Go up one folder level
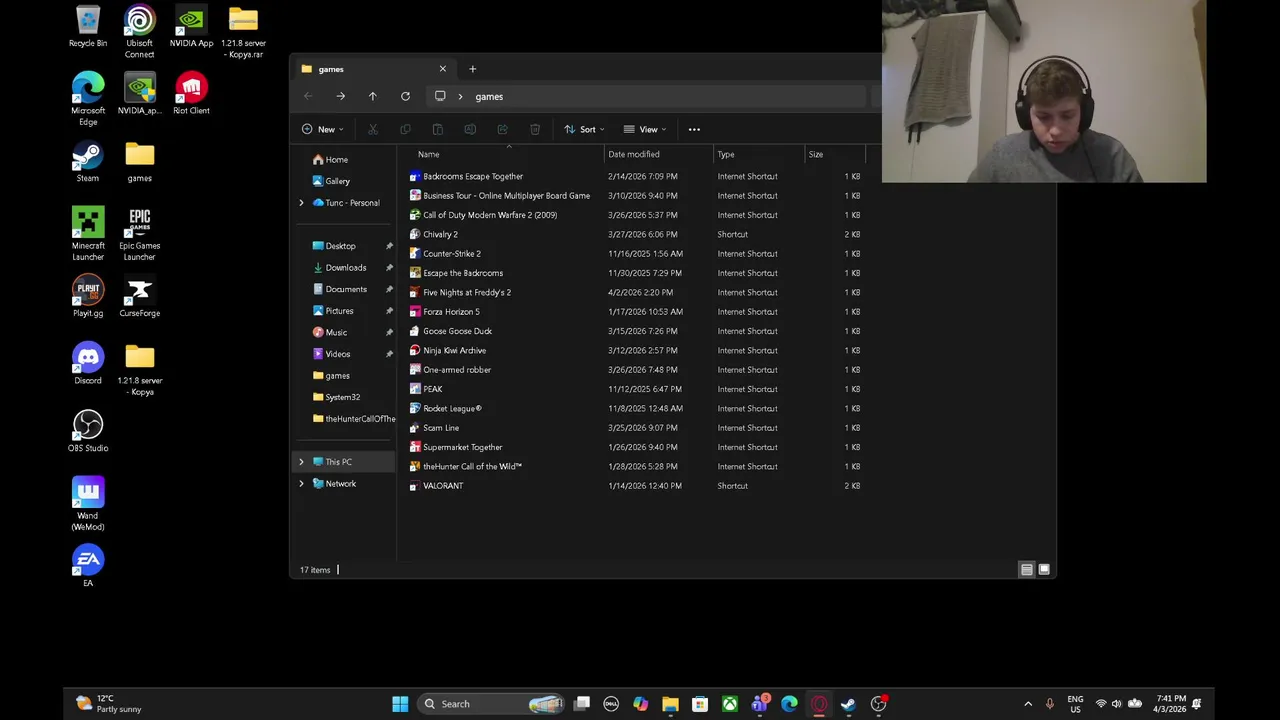Image resolution: width=1280 pixels, height=720 pixels. (372, 96)
